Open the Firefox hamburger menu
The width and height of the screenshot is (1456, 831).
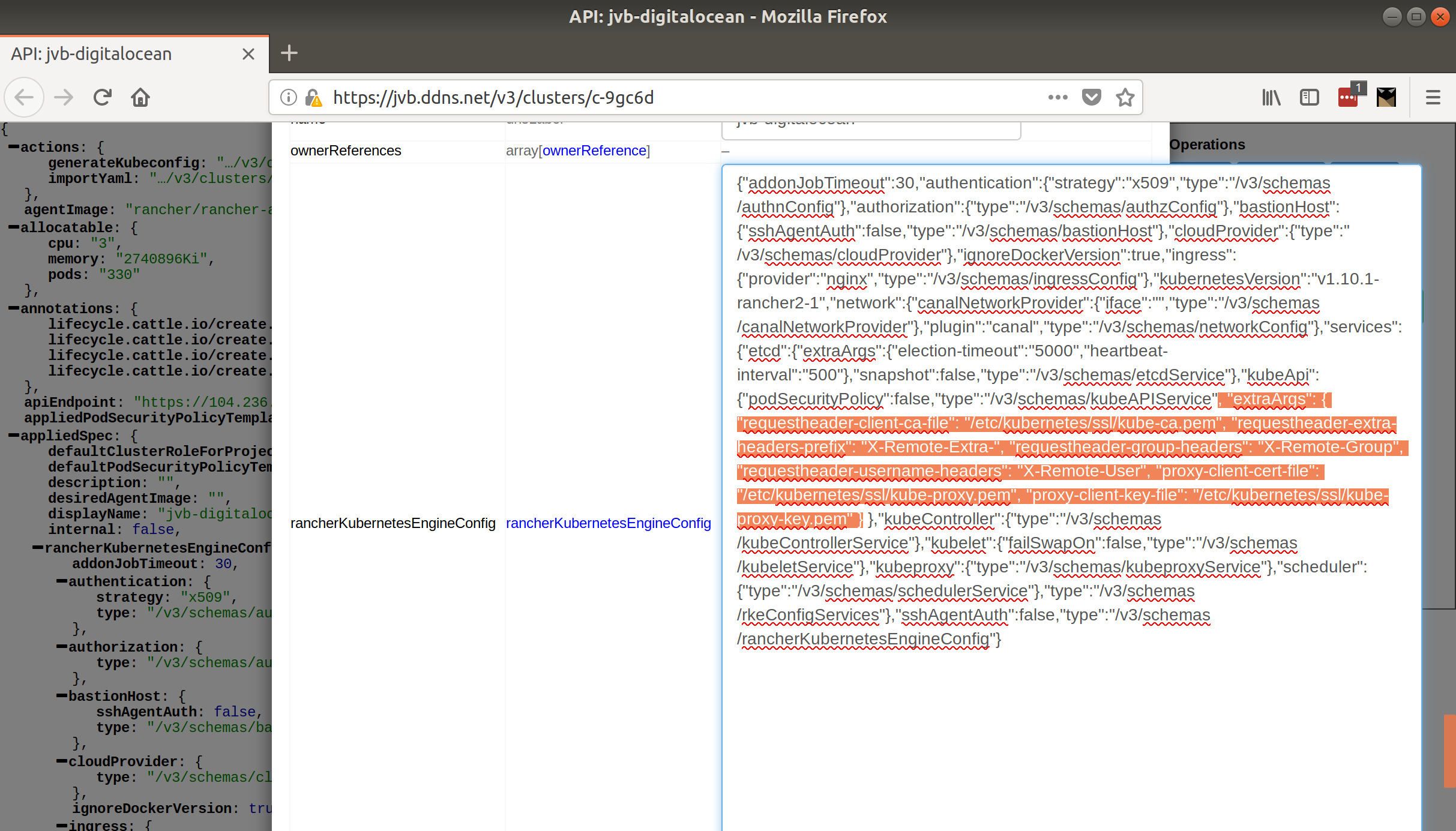pyautogui.click(x=1433, y=97)
